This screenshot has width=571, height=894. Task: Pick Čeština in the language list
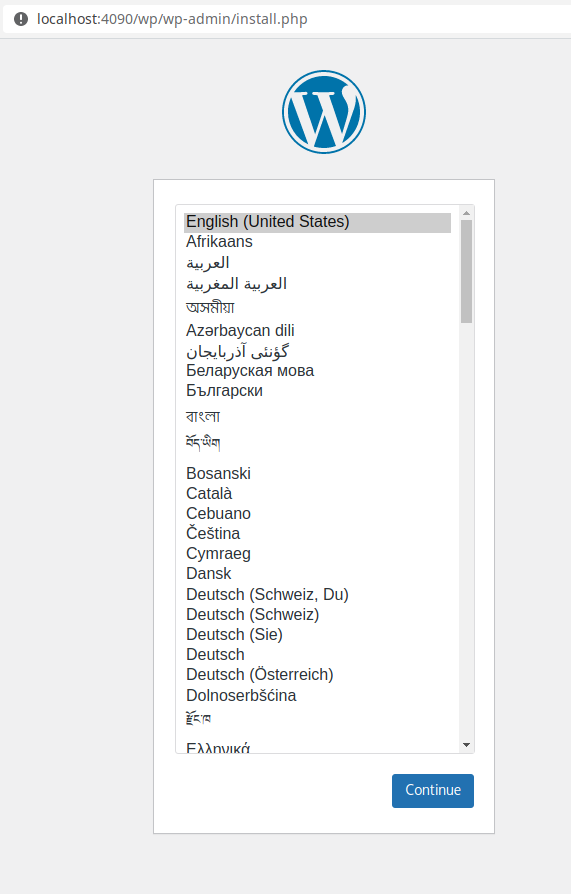click(318, 534)
